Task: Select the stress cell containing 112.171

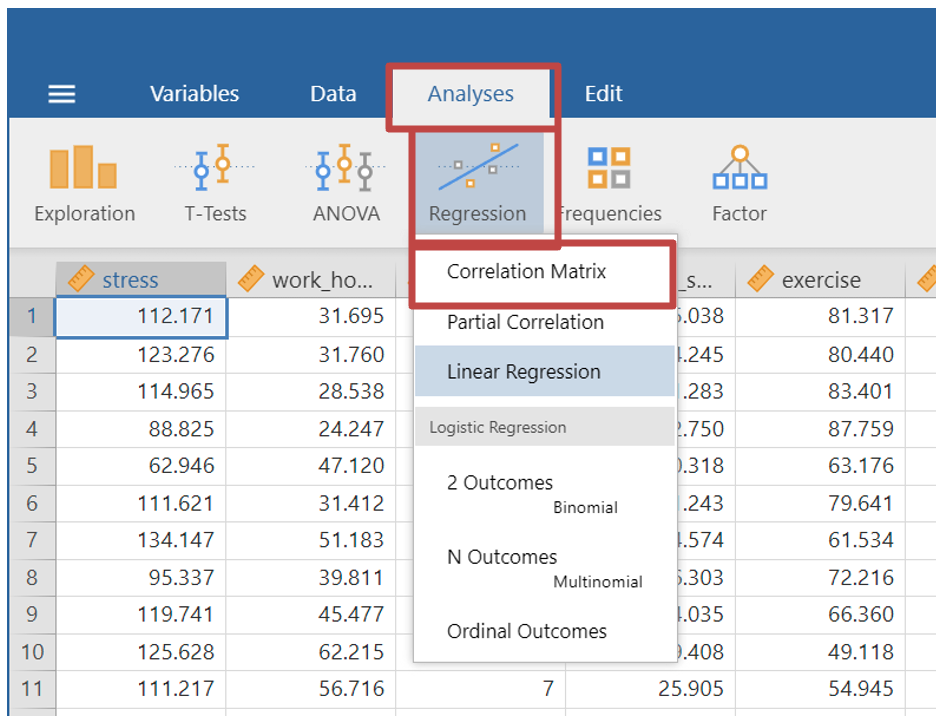Action: pyautogui.click(x=141, y=317)
